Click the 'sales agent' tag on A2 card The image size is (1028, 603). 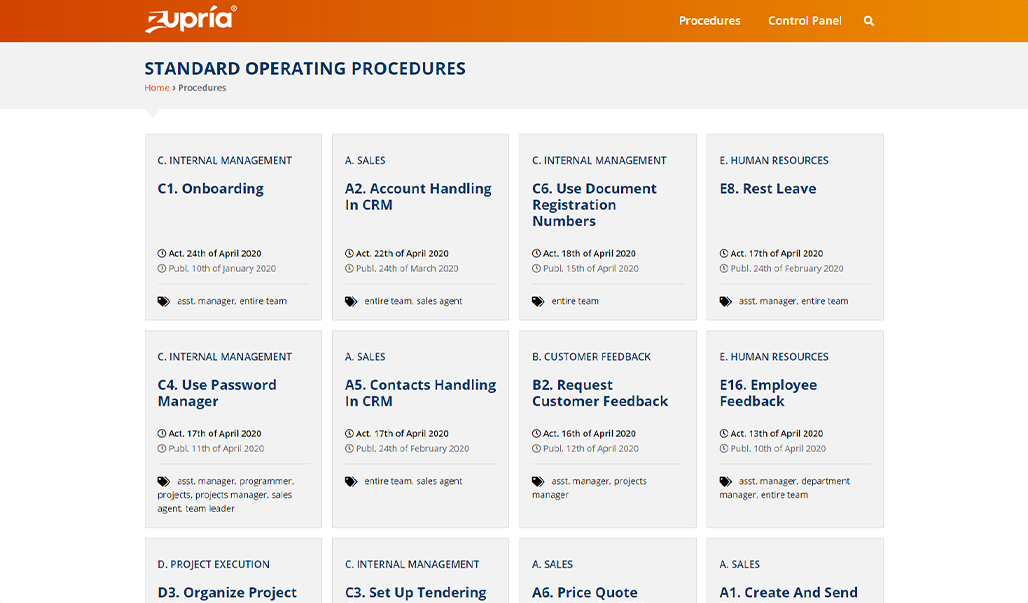click(x=439, y=301)
